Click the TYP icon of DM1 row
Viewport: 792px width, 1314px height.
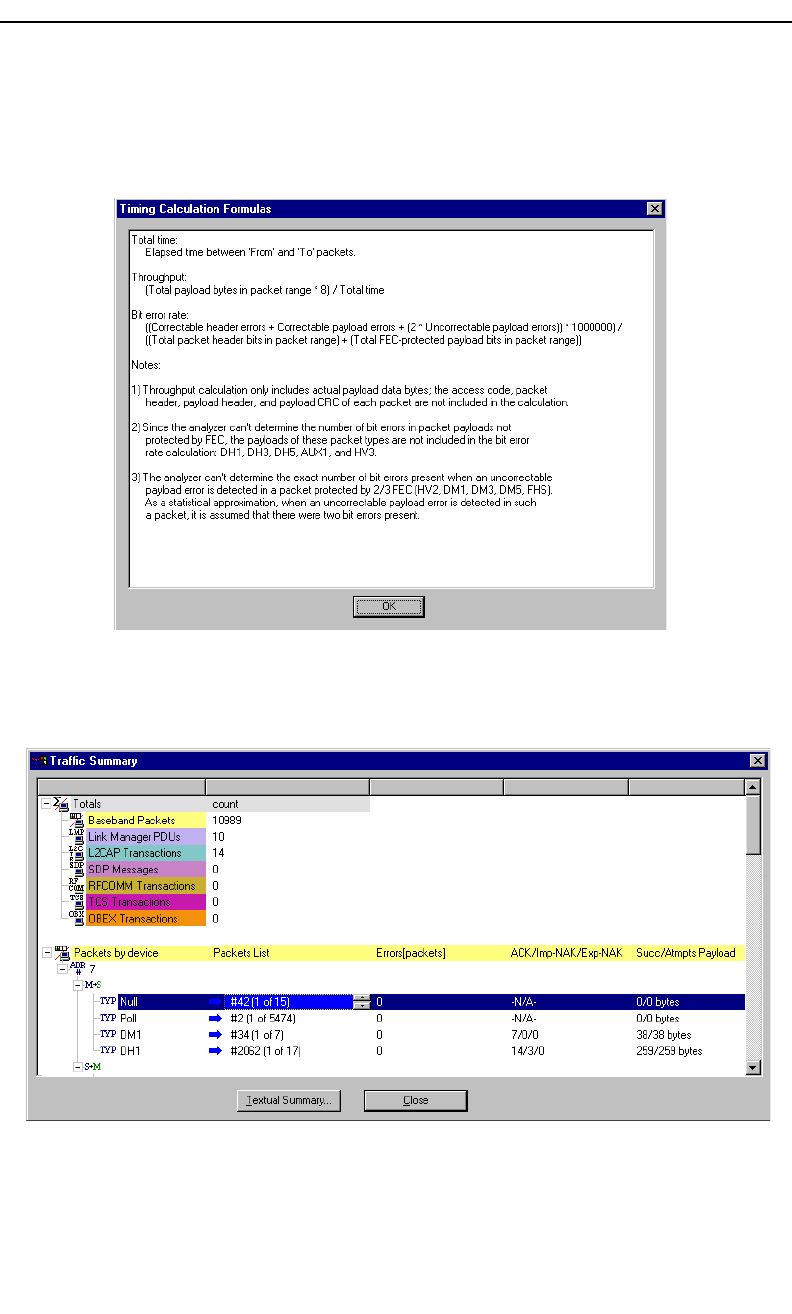pyautogui.click(x=108, y=1035)
